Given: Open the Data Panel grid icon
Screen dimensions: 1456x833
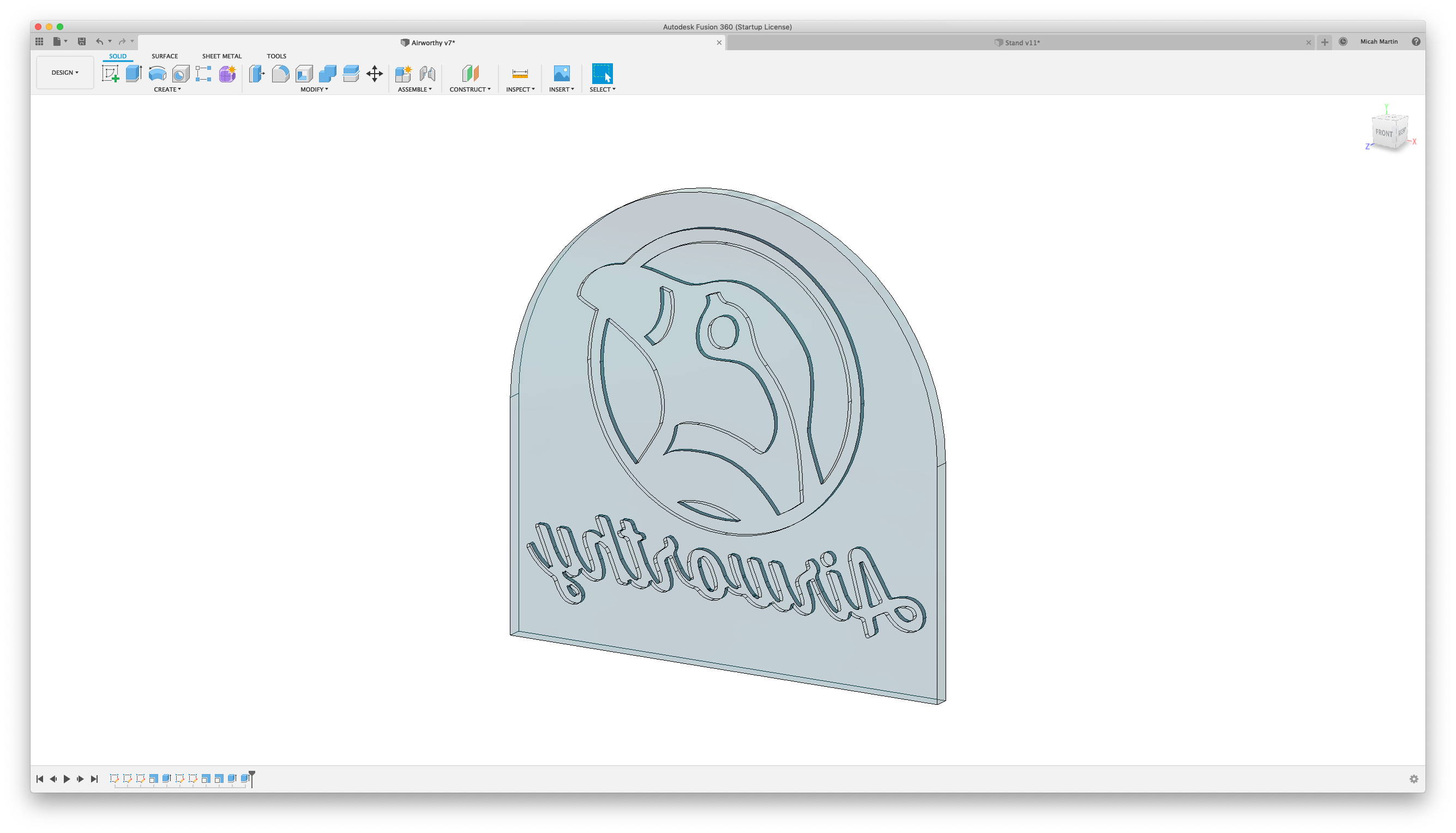Looking at the screenshot, I should 39,41.
